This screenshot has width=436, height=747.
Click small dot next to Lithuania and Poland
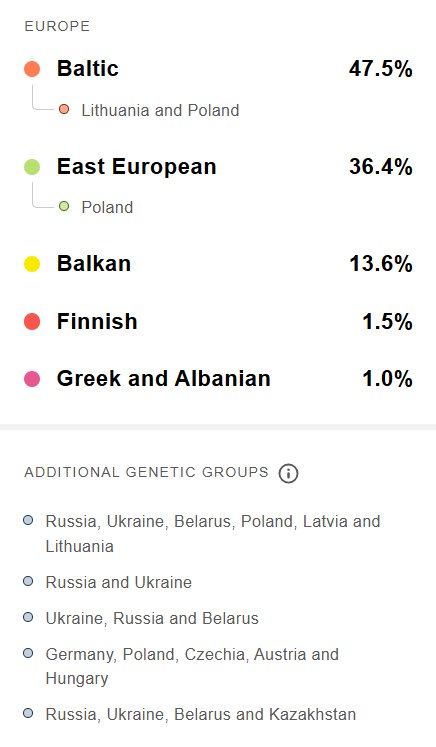pos(64,110)
